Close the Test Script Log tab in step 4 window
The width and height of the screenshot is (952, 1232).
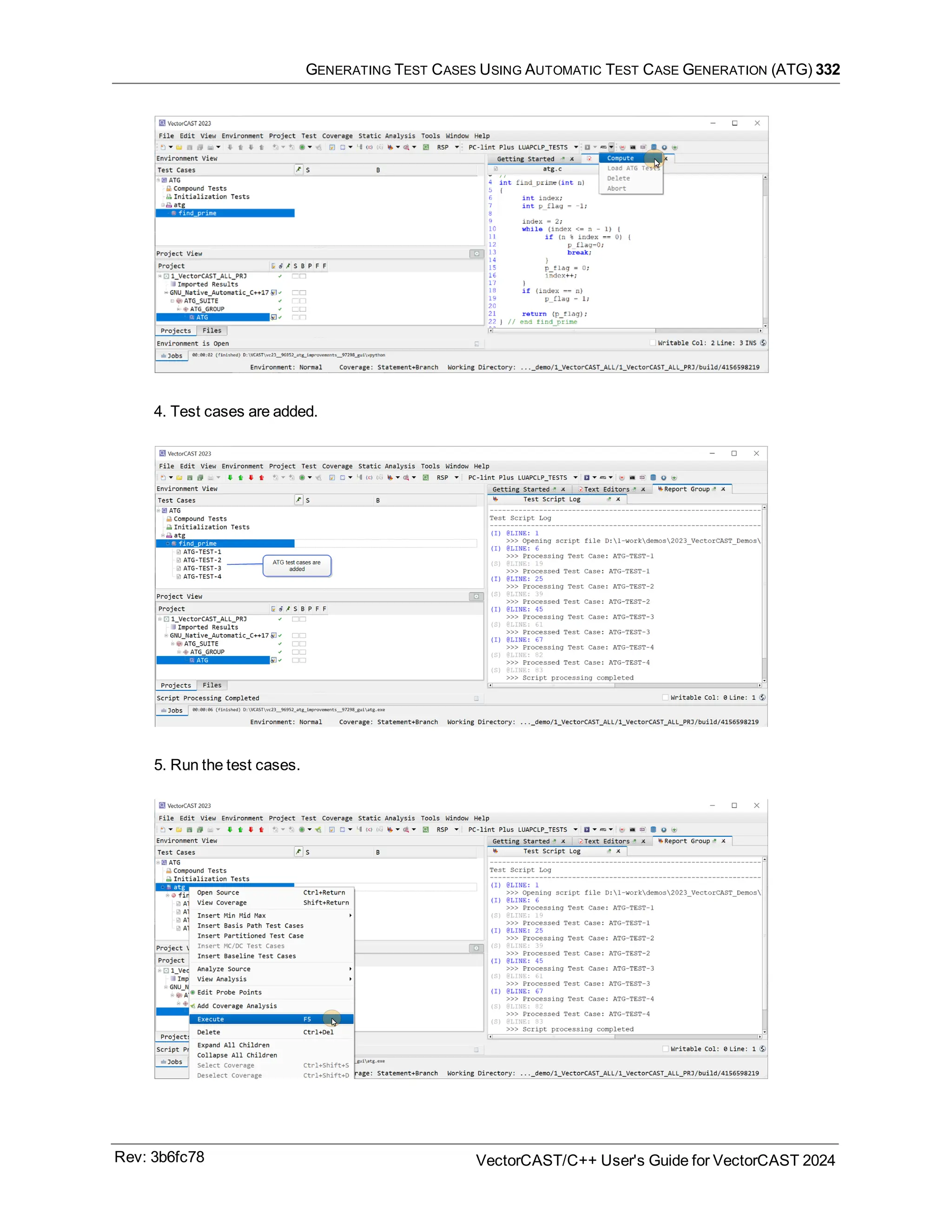coord(618,499)
